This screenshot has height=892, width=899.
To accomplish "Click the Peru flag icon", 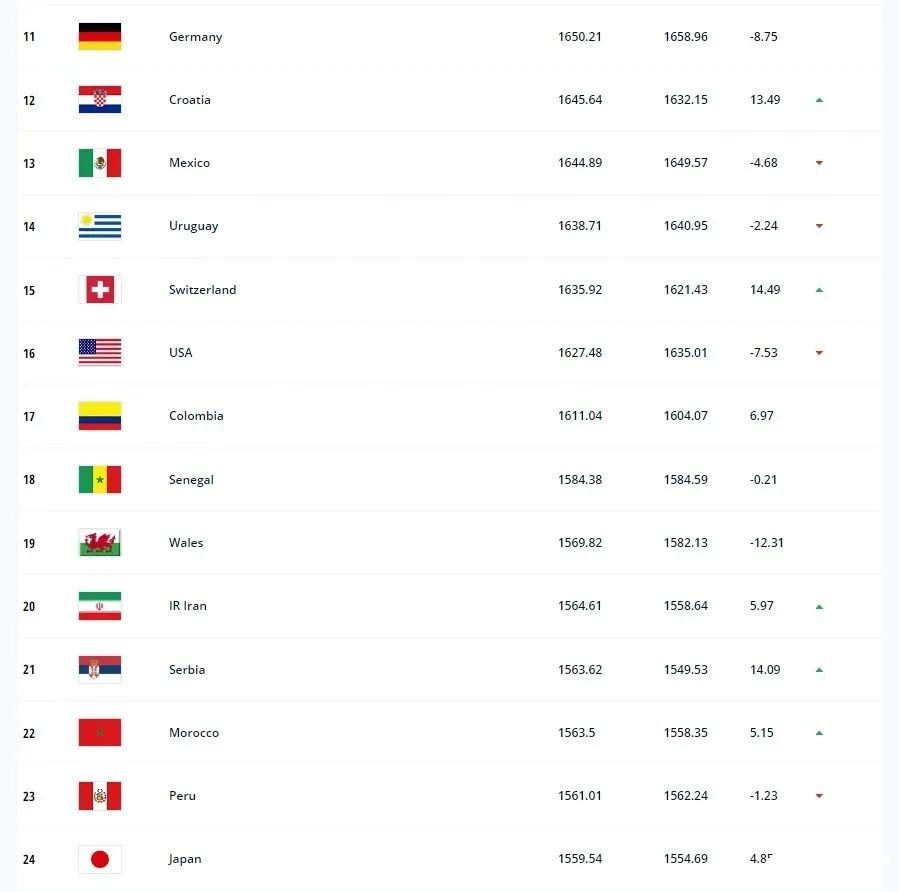I will [x=100, y=796].
